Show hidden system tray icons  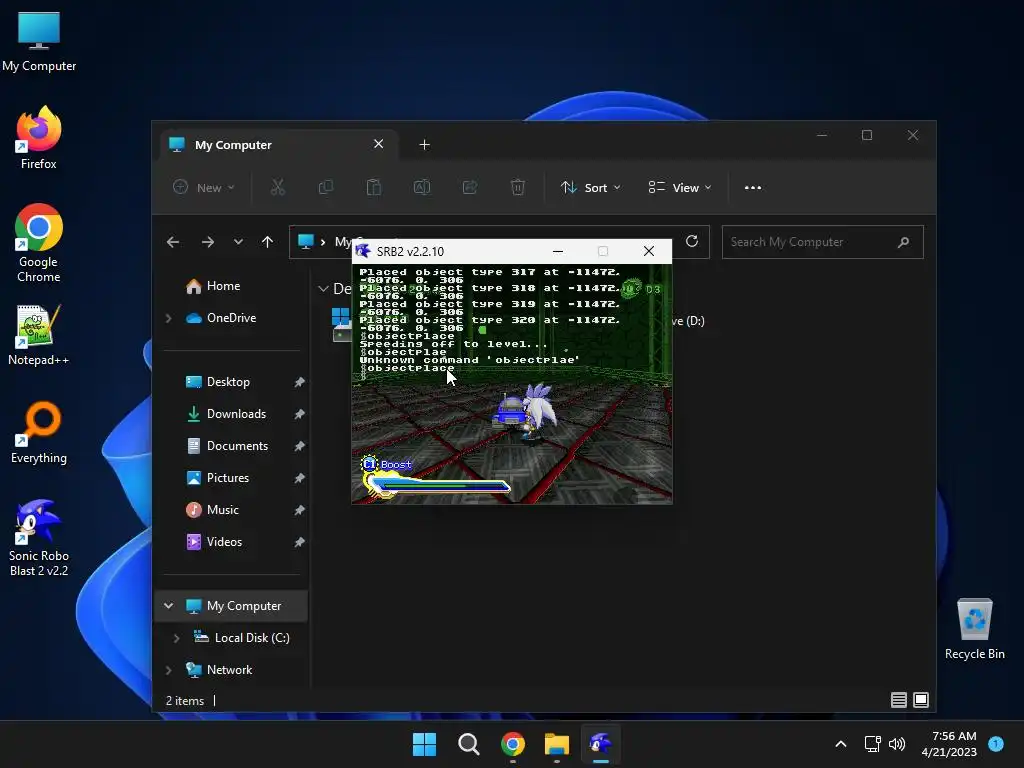(841, 744)
